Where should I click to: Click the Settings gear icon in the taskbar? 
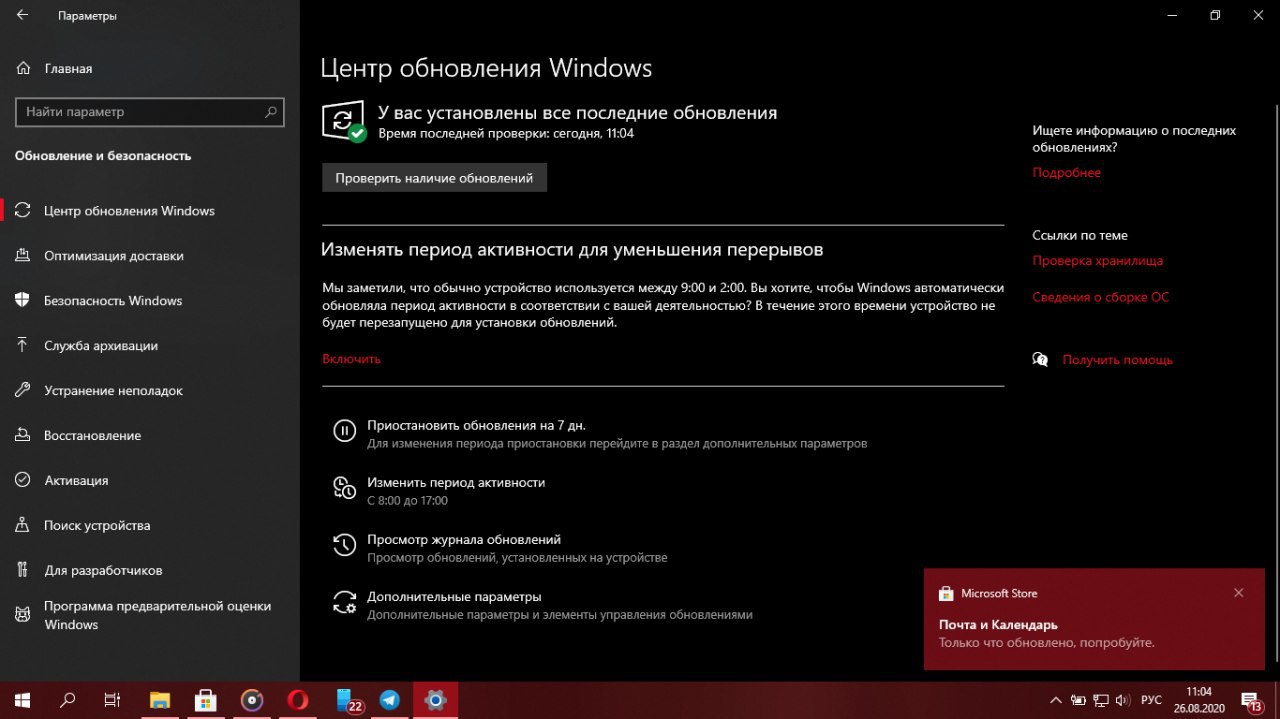pyautogui.click(x=435, y=700)
